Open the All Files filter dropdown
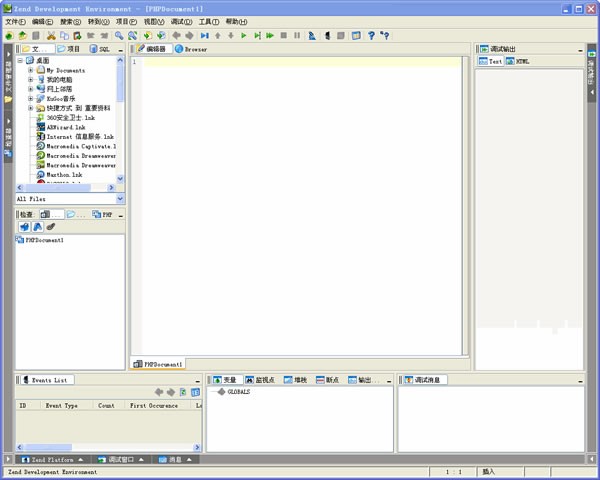This screenshot has height=480, width=600. [x=120, y=199]
